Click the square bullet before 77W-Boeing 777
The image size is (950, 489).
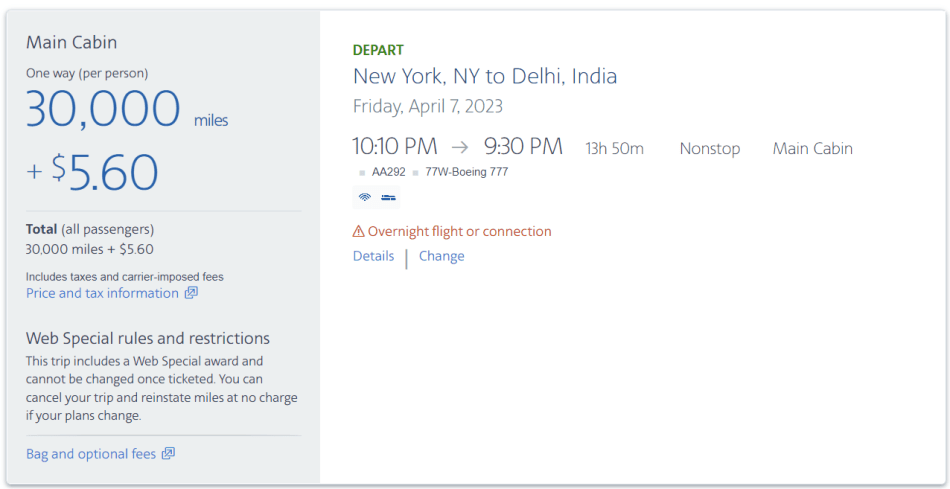coord(415,172)
